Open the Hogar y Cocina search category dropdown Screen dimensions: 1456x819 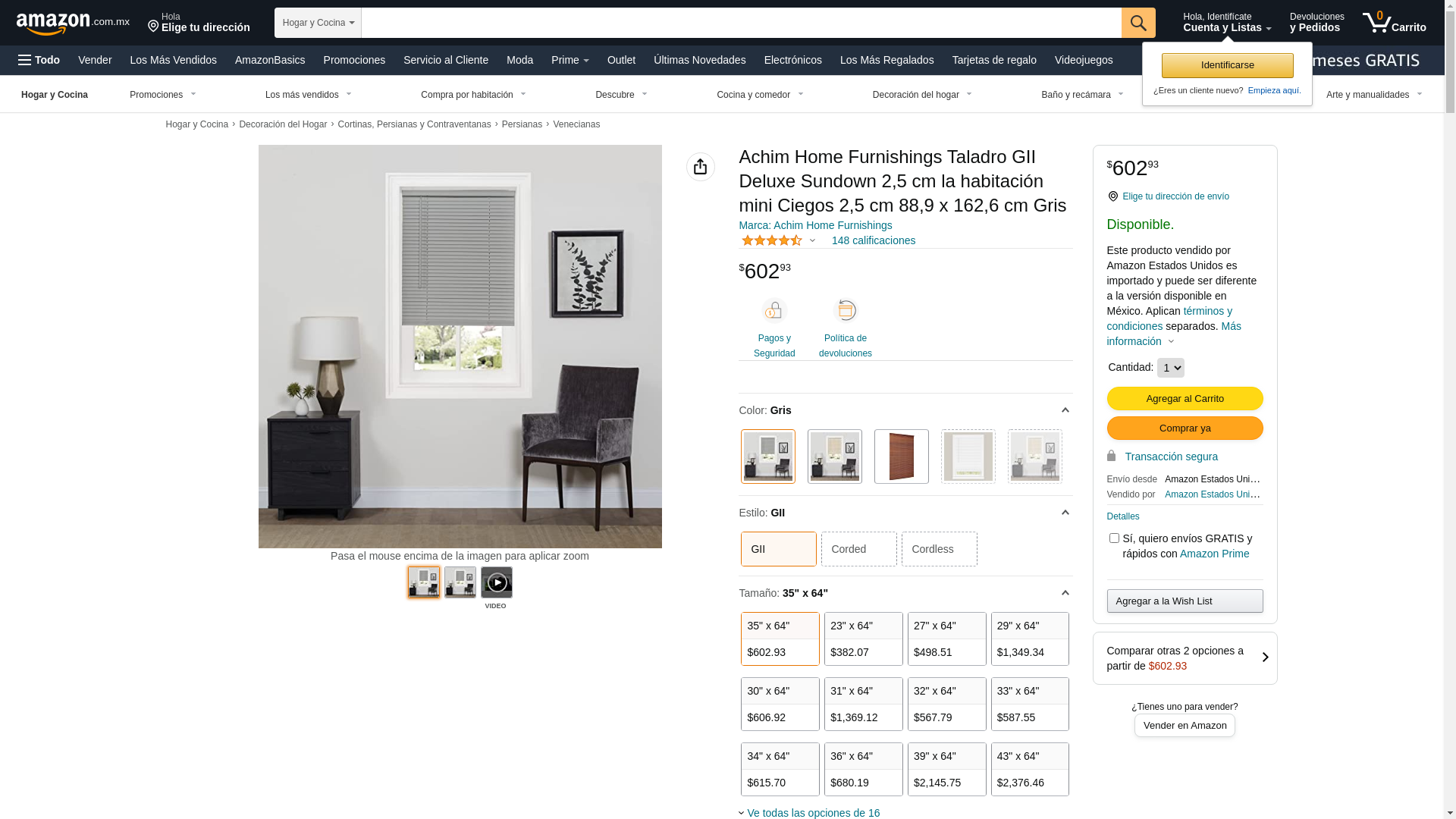point(318,23)
